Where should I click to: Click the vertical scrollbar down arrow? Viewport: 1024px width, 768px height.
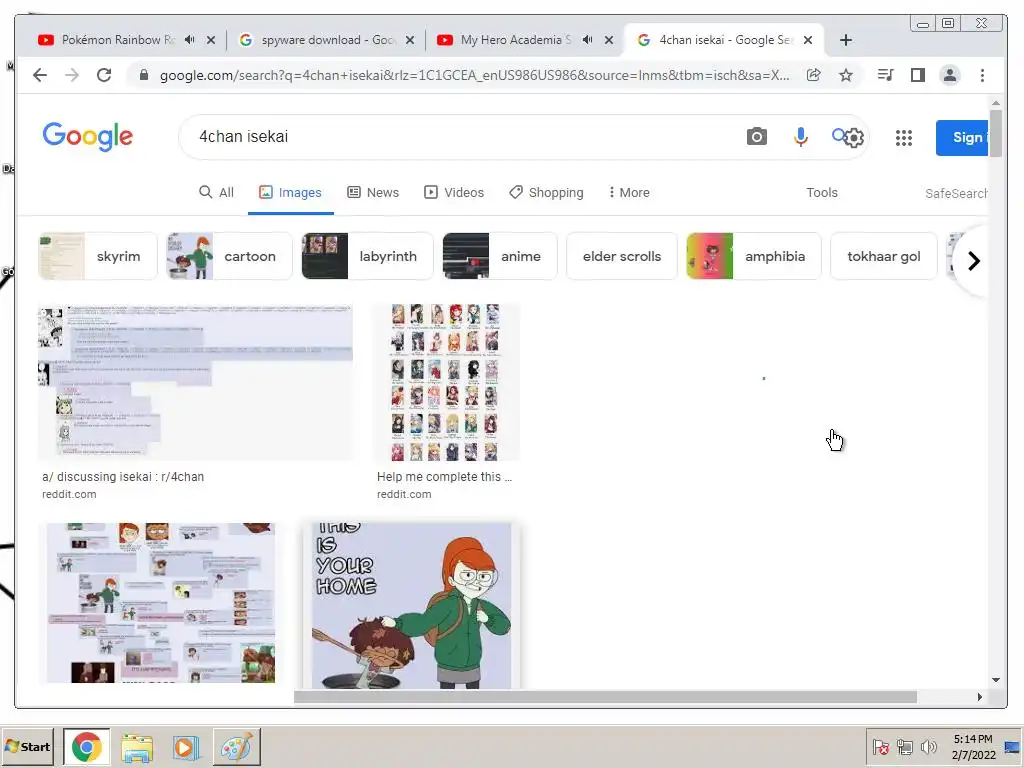pos(995,680)
